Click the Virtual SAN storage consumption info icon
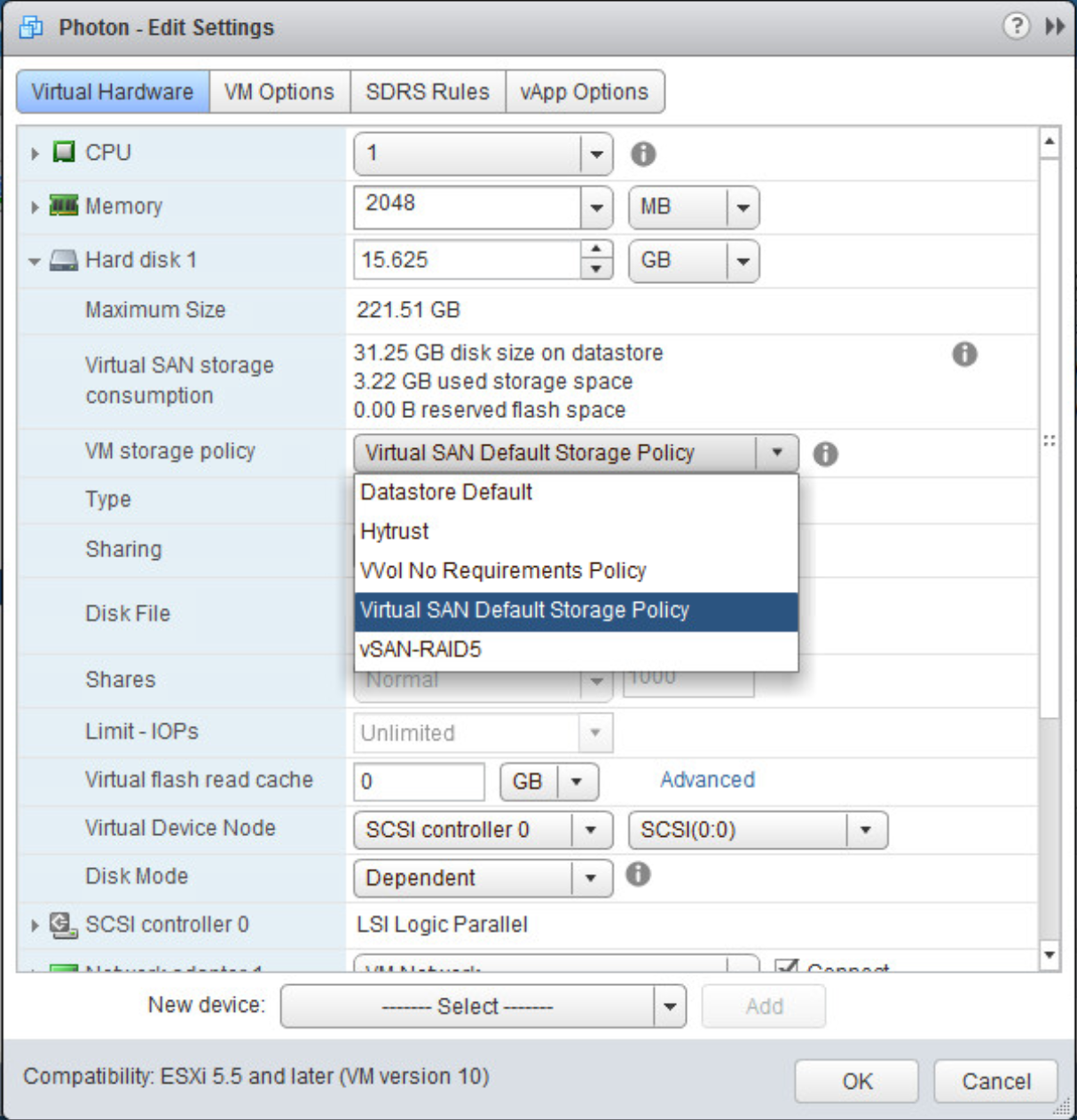 964,354
